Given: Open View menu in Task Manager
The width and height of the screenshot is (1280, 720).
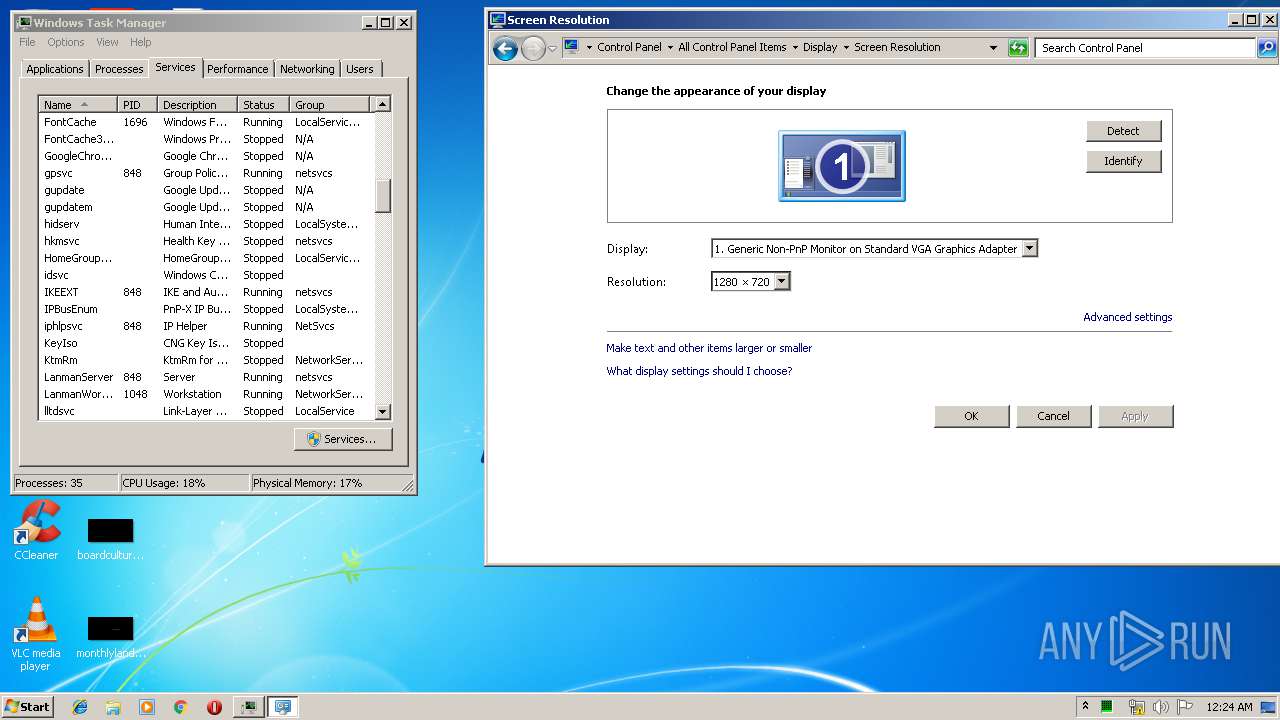Looking at the screenshot, I should click(107, 42).
